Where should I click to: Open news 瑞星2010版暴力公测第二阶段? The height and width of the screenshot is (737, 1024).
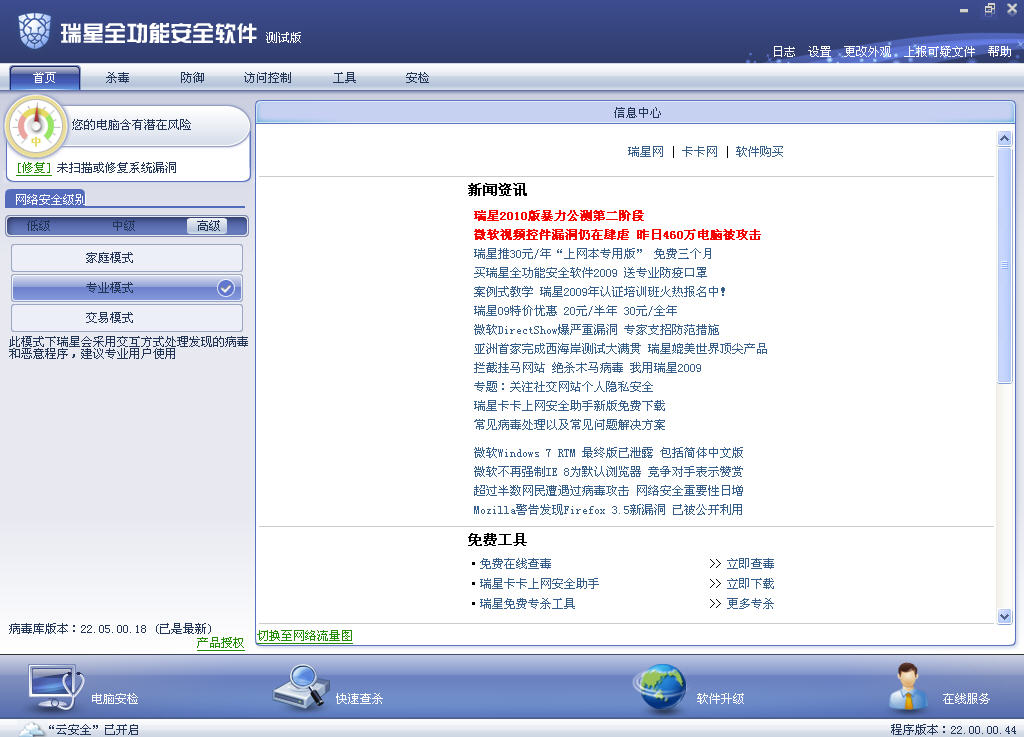click(558, 215)
